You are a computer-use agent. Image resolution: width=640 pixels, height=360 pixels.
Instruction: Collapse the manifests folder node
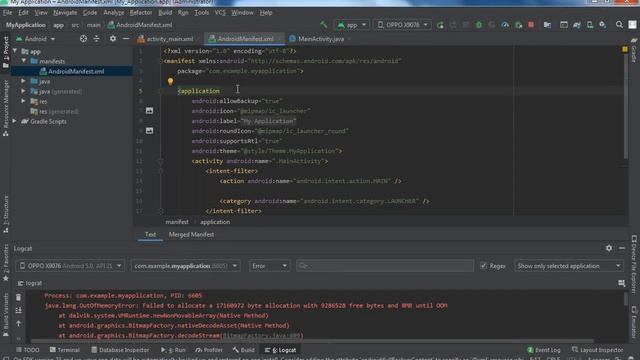click(x=24, y=61)
